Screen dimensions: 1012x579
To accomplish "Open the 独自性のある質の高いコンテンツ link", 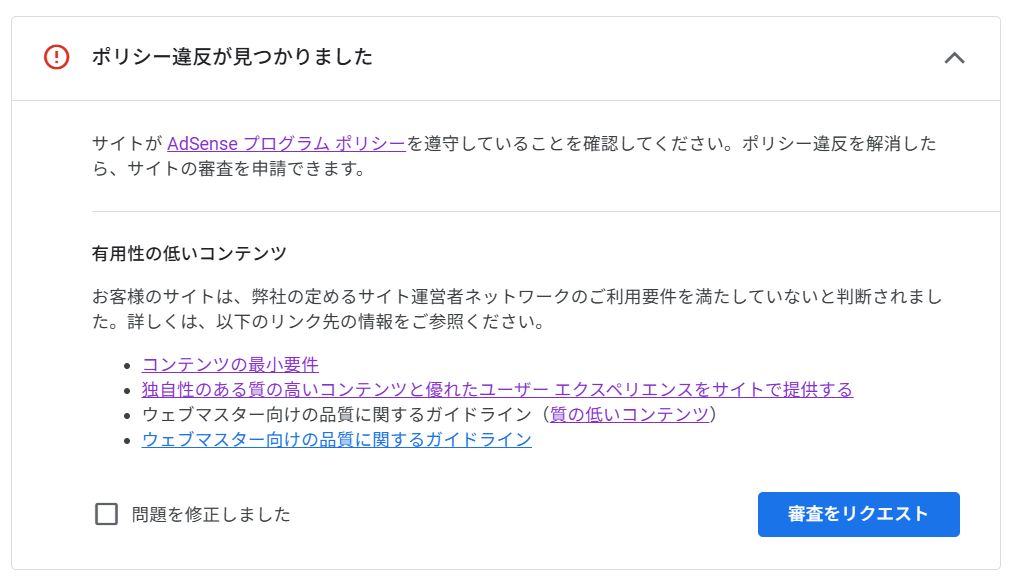I will coord(497,389).
